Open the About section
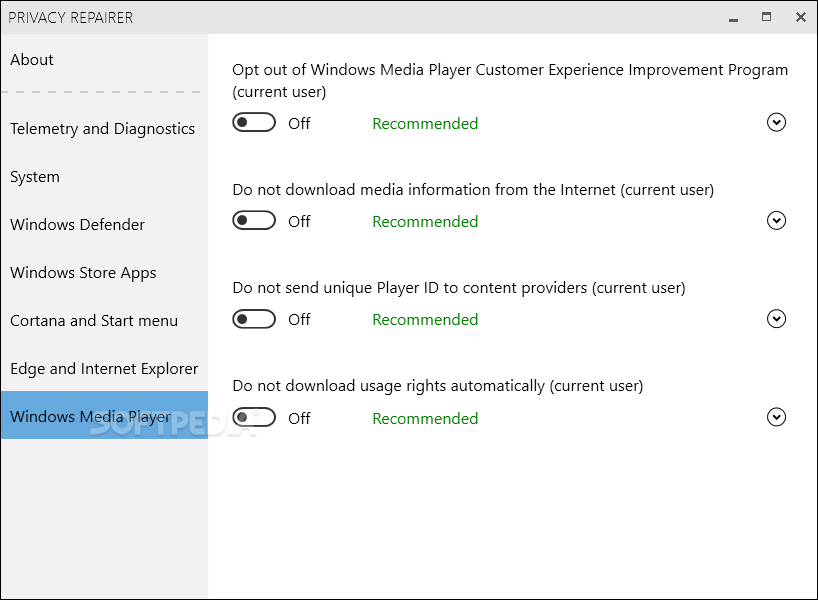This screenshot has height=600, width=818. (32, 59)
